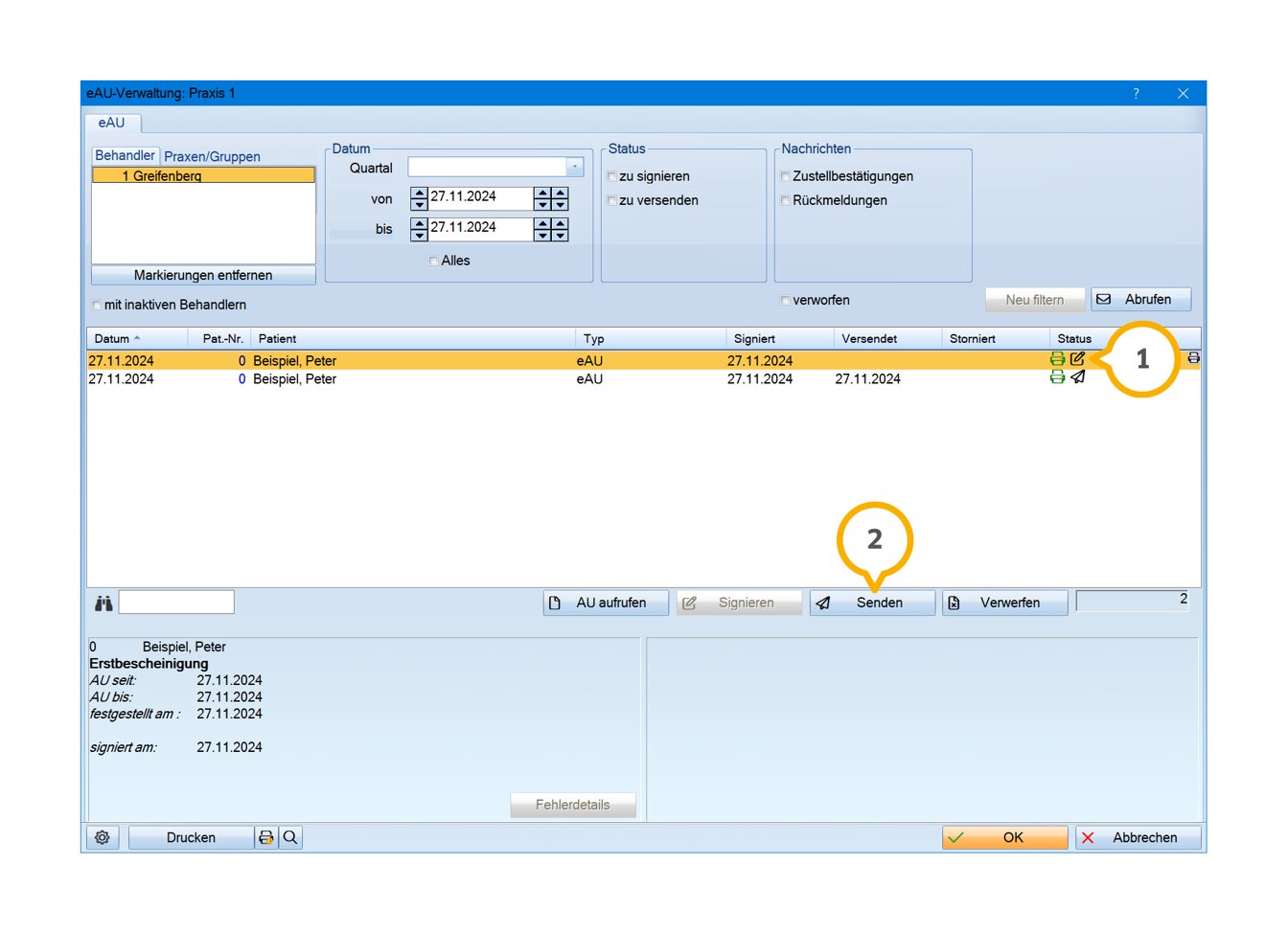The image size is (1288, 934).
Task: Discard the entry with the Verwerfen button
Action: coord(1004,603)
